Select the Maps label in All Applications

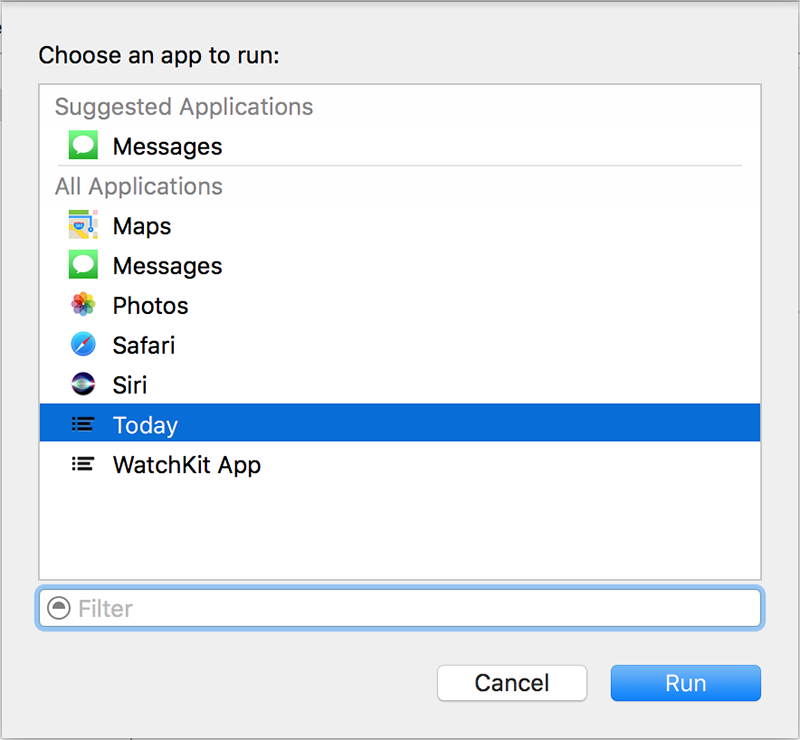[142, 227]
